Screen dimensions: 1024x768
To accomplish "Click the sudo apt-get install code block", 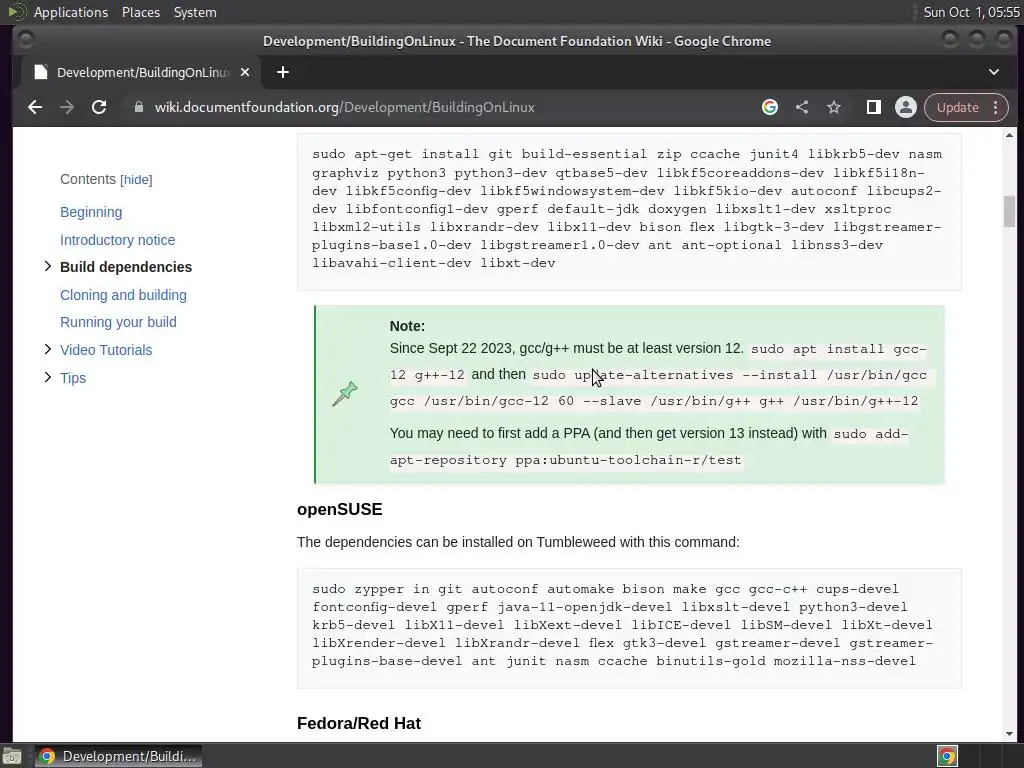I will click(x=629, y=211).
